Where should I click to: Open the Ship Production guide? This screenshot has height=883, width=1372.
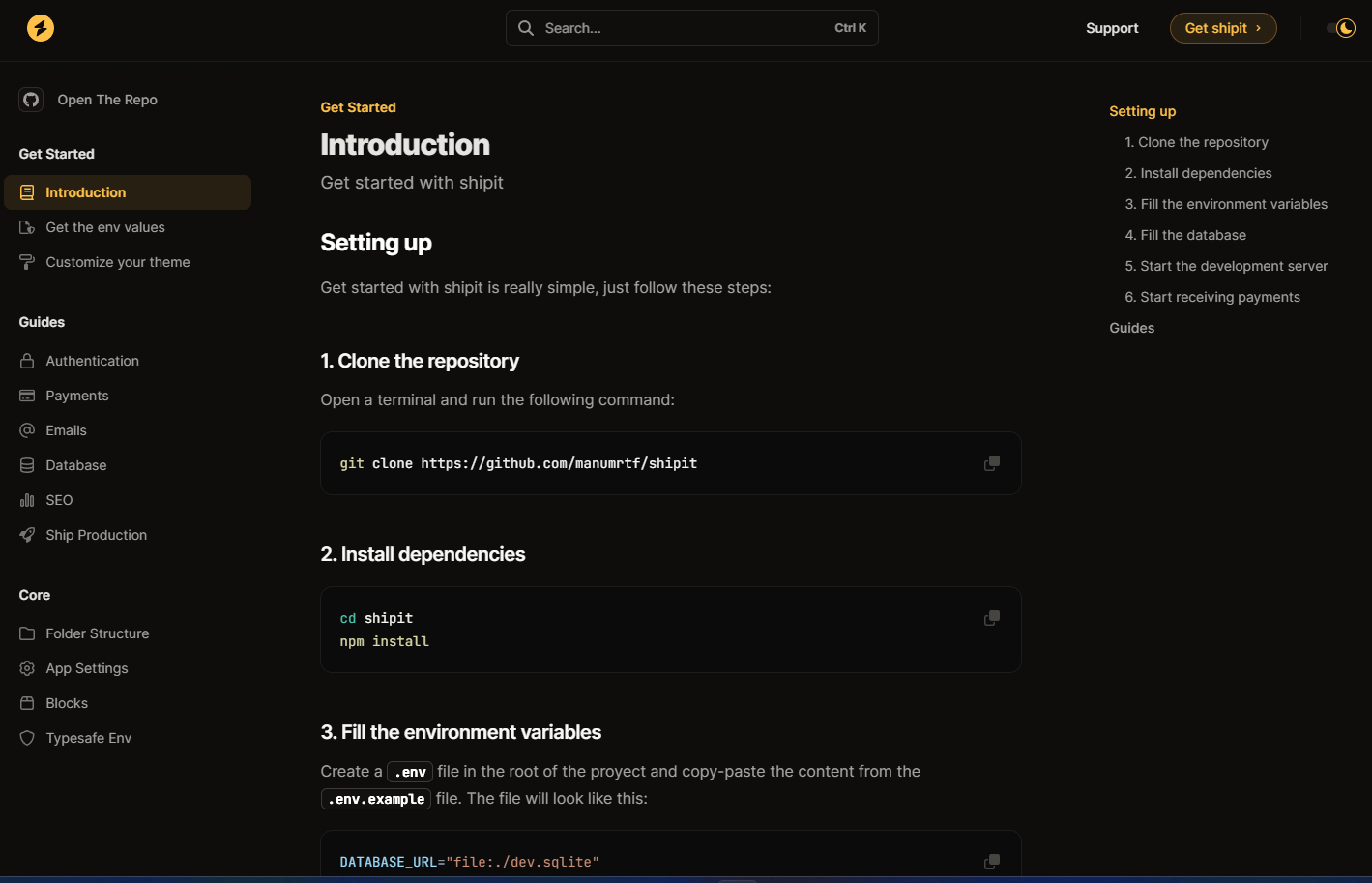tap(97, 535)
